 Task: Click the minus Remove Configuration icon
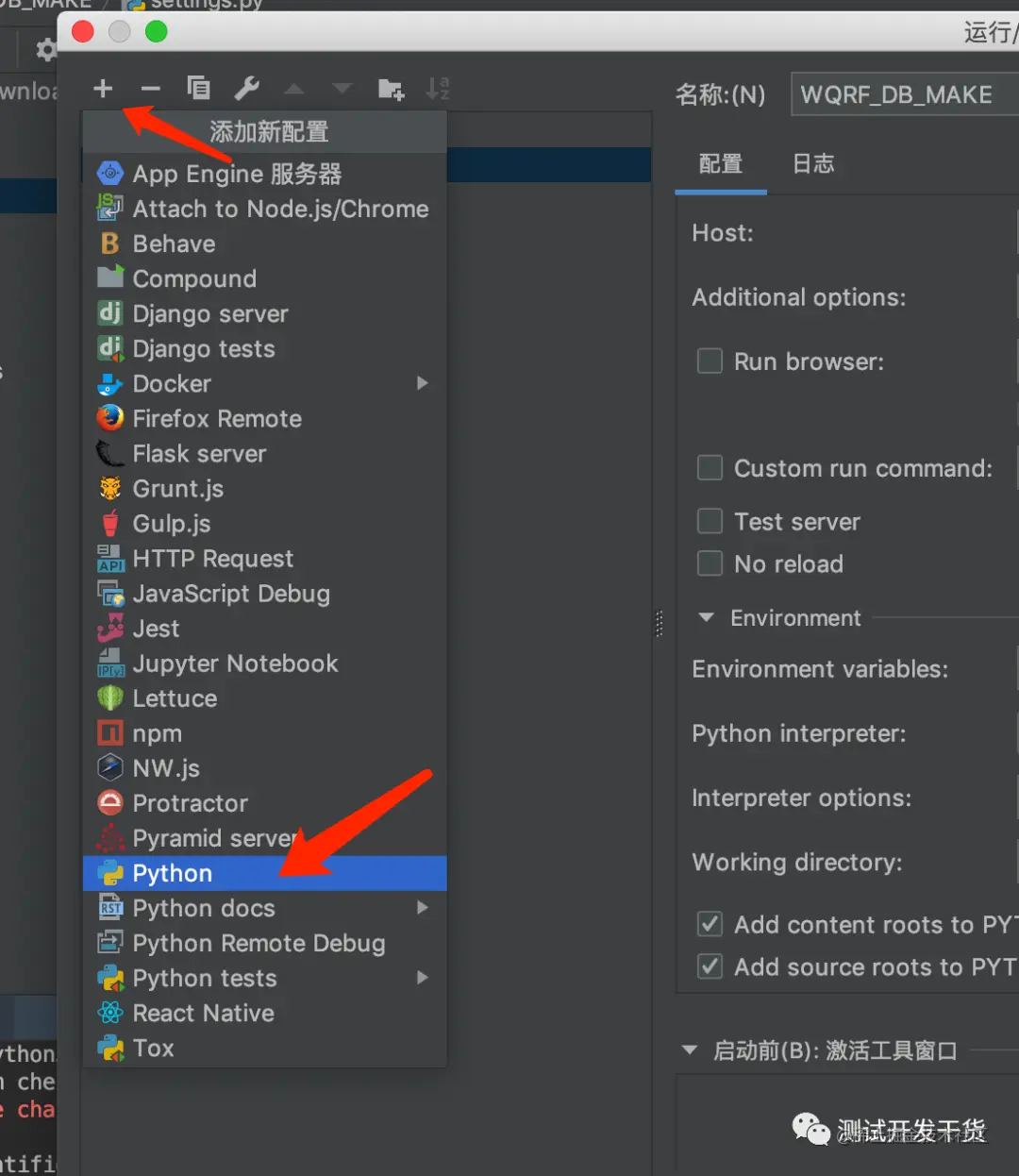[150, 89]
